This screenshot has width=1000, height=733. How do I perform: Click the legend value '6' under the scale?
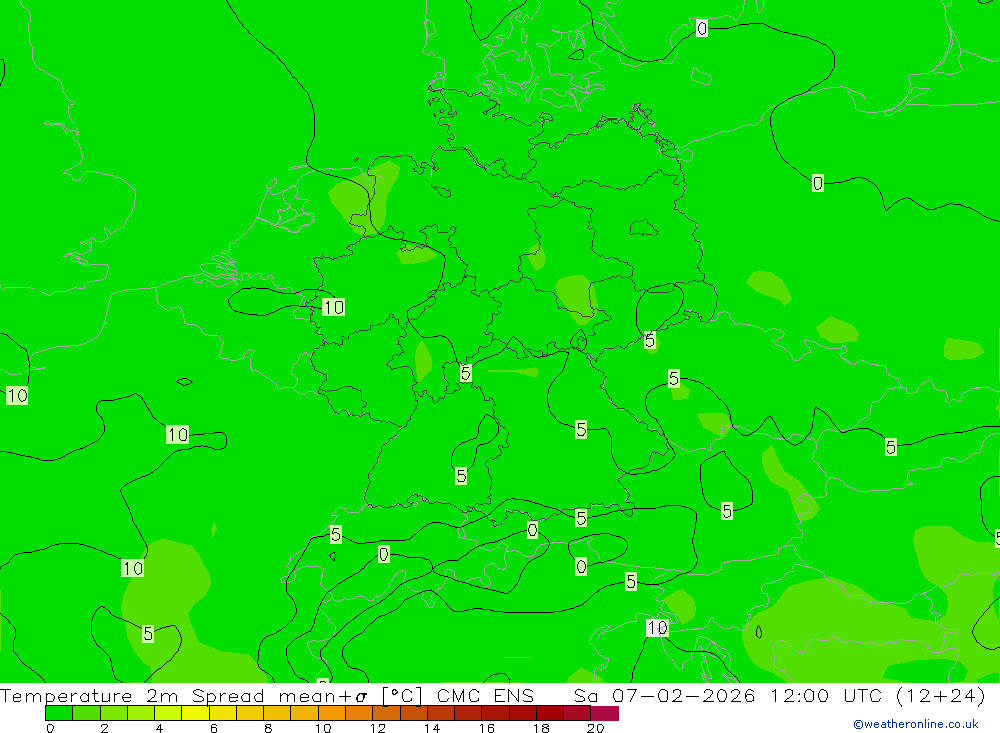point(214,728)
